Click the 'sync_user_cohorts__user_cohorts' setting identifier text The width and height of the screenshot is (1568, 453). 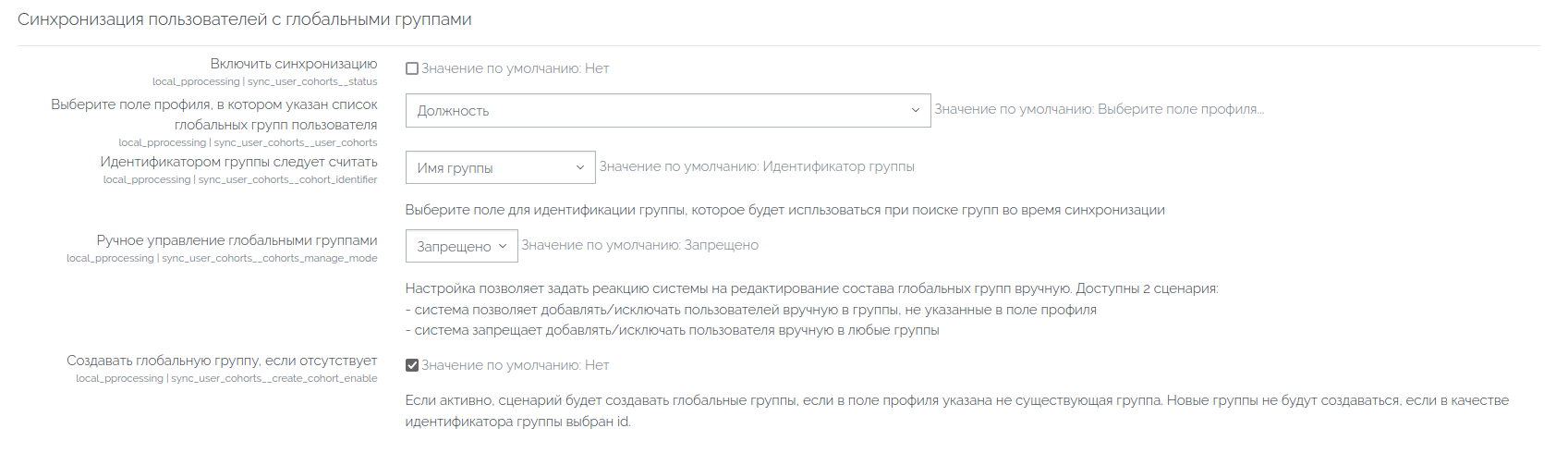click(295, 142)
